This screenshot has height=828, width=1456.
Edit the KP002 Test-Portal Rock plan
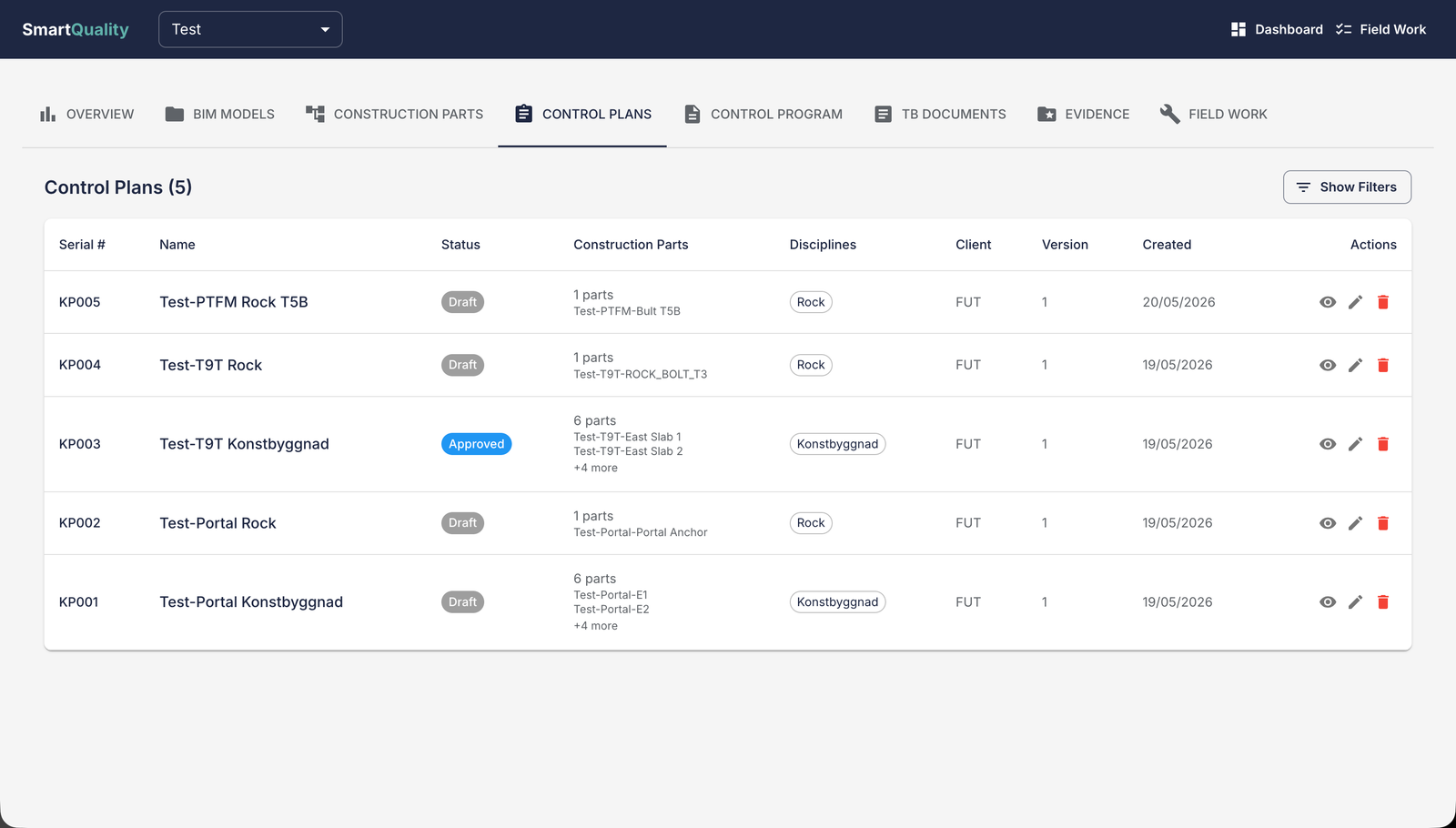click(1355, 523)
